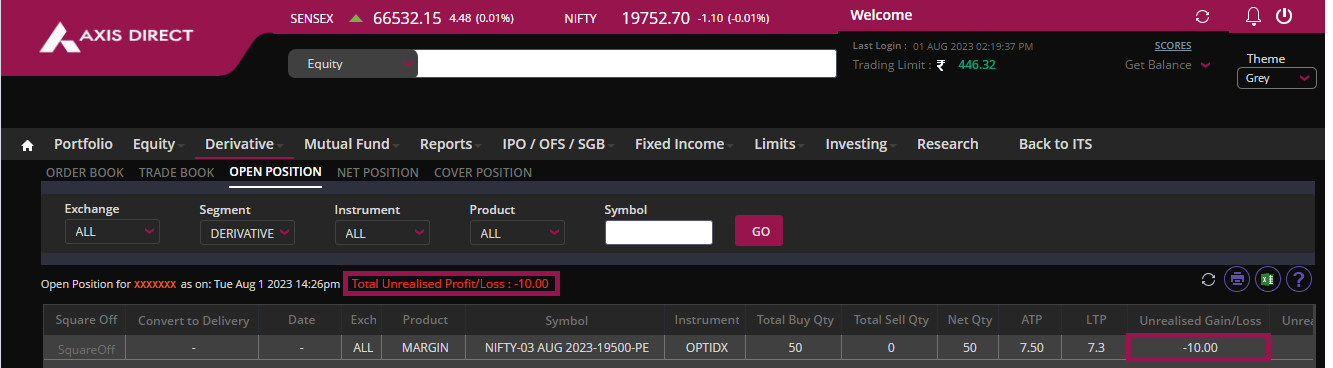Open the Equity search type dropdown
The image size is (1333, 368).
point(353,64)
